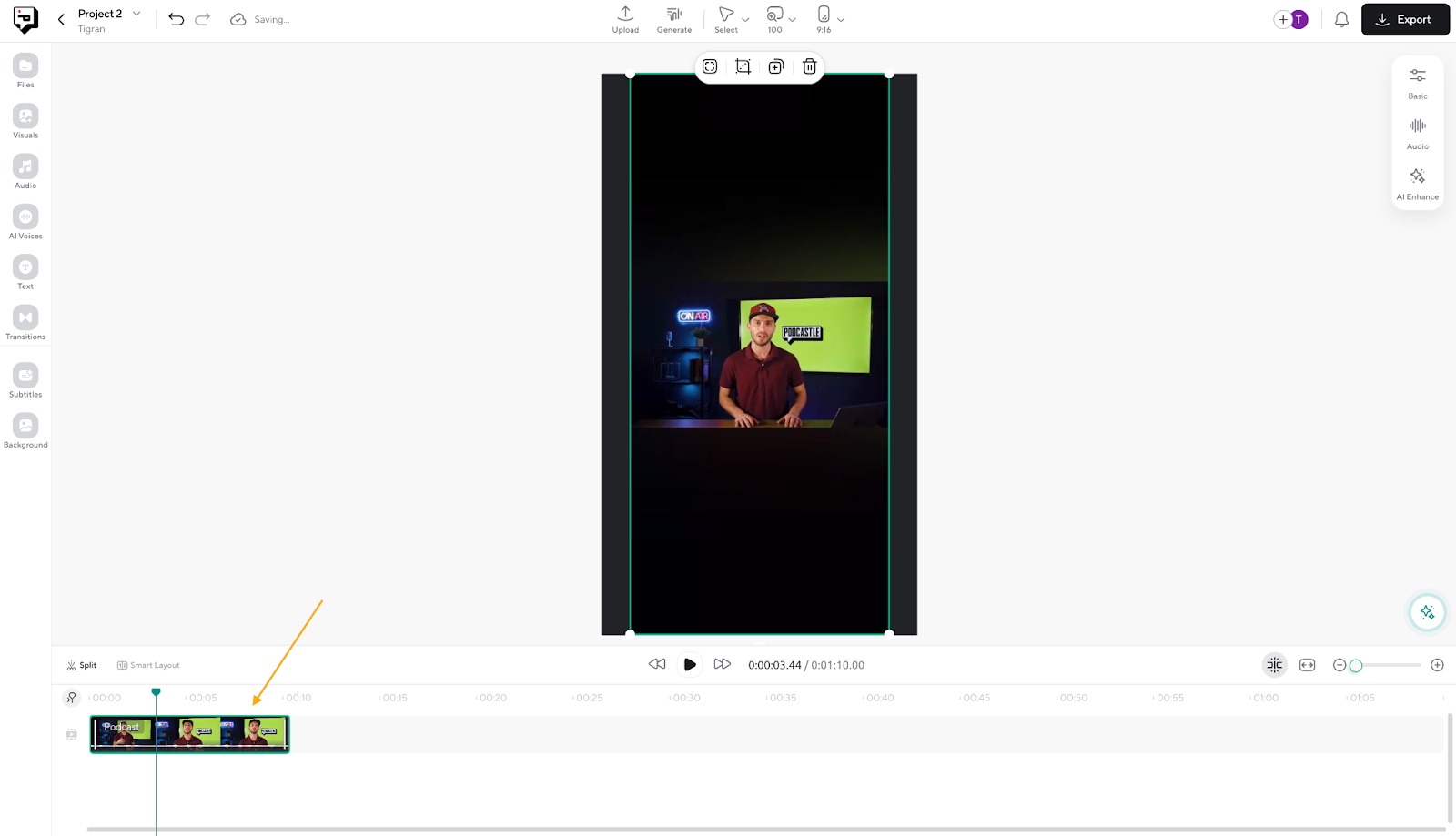Screen dimensions: 1456x836
Task: Click the horizontal timeline scrollbar
Action: [766, 830]
